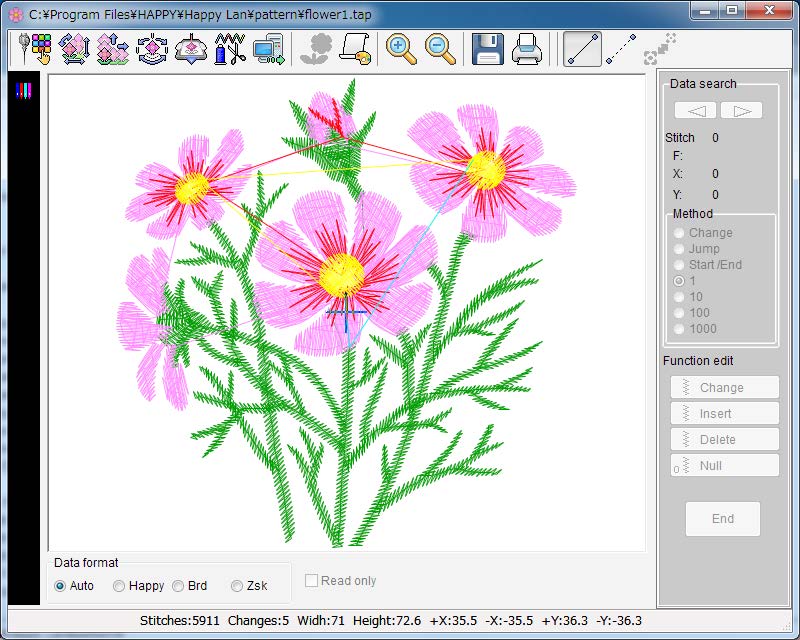Select the Auto data format option
This screenshot has height=640, width=800.
click(x=60, y=586)
